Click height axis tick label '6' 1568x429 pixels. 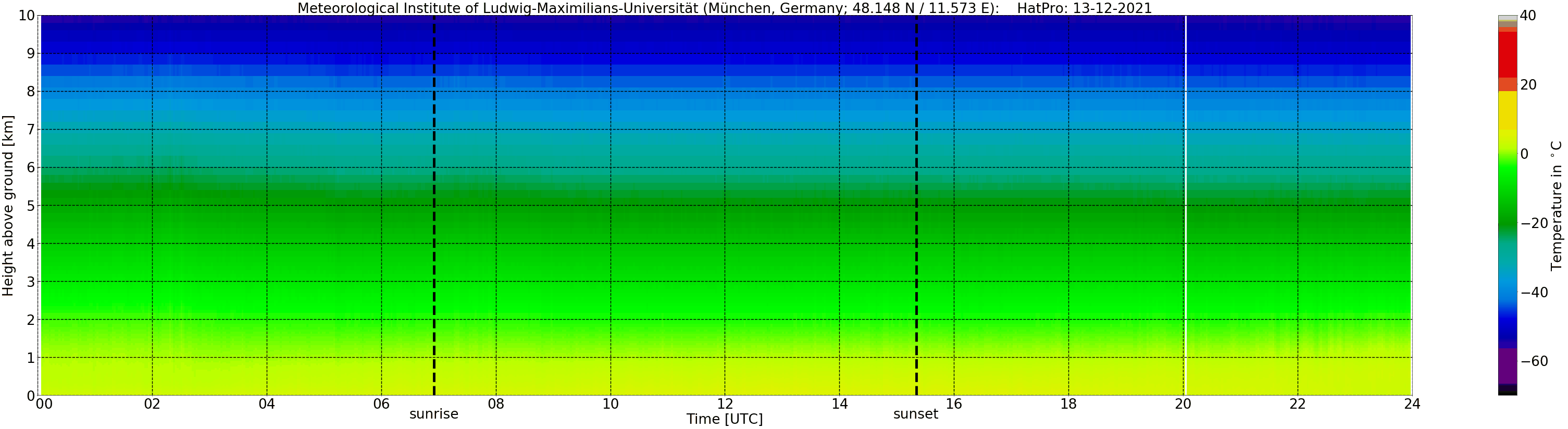coord(30,168)
